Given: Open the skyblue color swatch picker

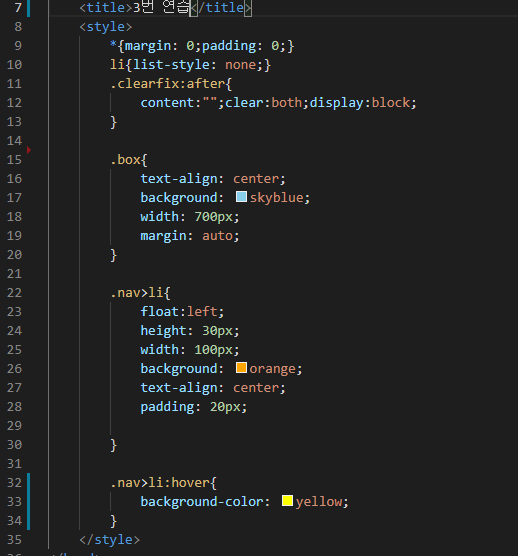Looking at the screenshot, I should (x=241, y=197).
